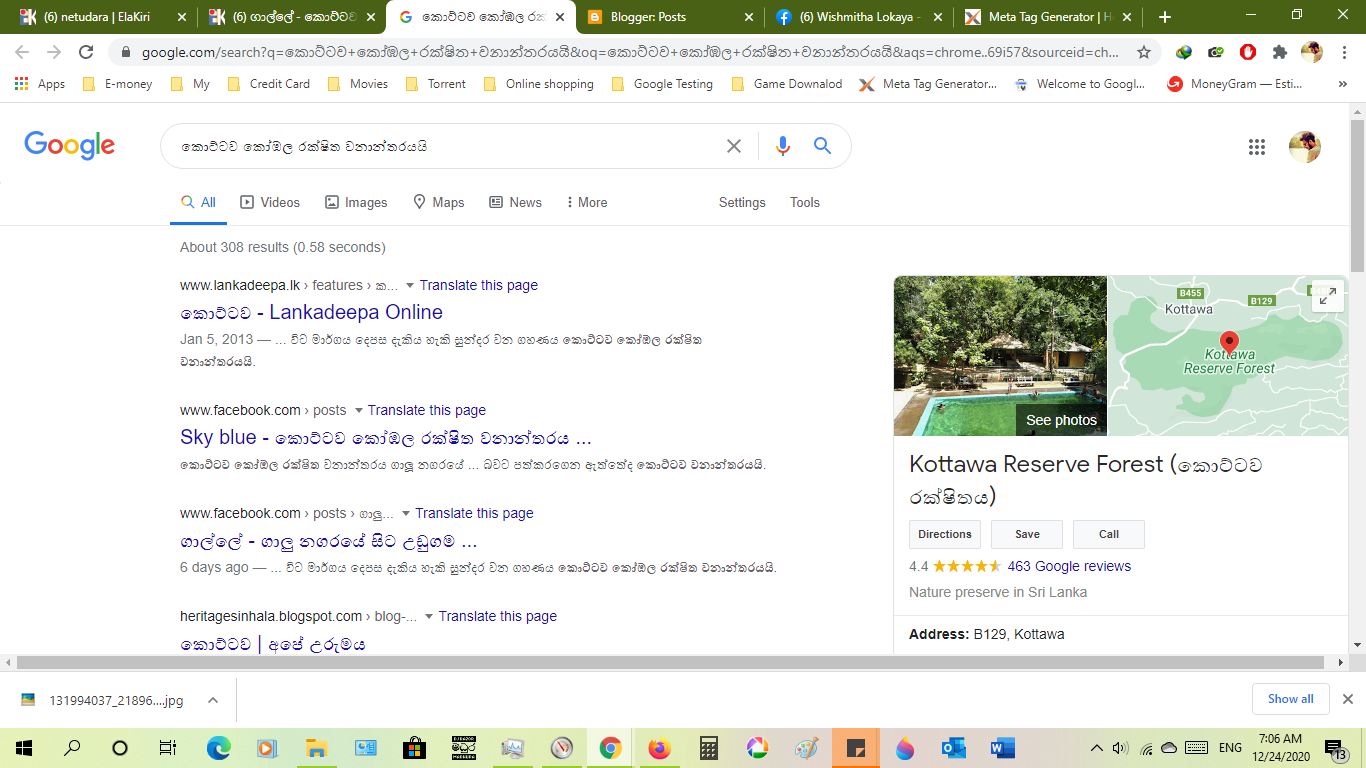Go to the Google homepage via the logo
The image size is (1366, 768).
coord(70,146)
